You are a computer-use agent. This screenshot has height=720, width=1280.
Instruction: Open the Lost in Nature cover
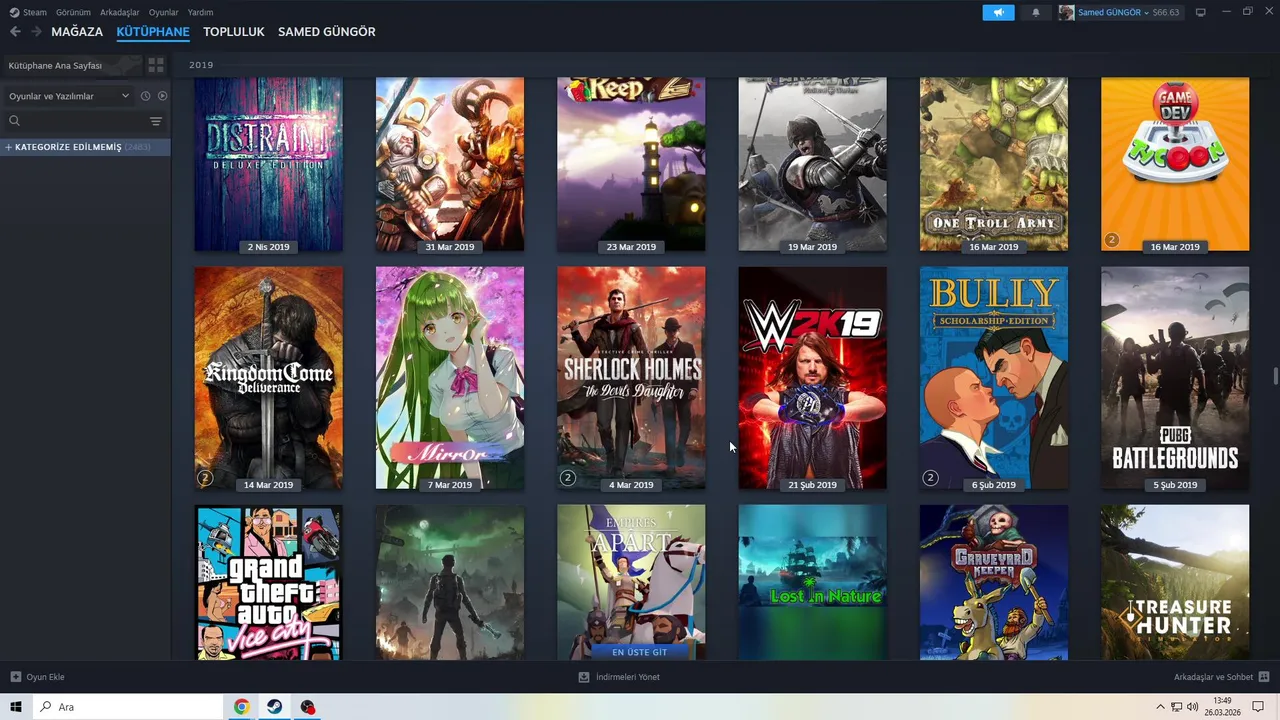click(812, 582)
